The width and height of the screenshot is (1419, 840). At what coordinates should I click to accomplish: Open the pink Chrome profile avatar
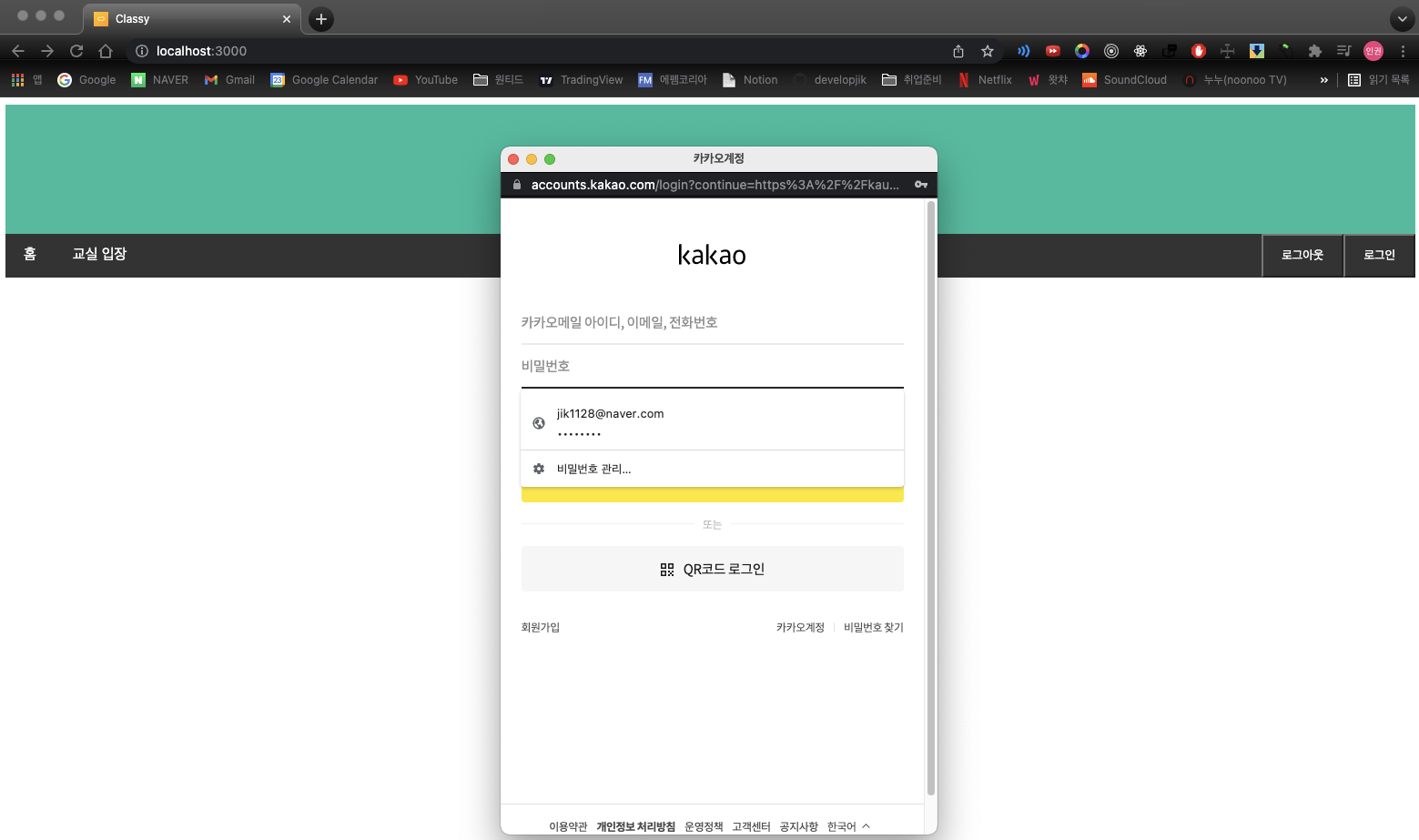coord(1373,51)
